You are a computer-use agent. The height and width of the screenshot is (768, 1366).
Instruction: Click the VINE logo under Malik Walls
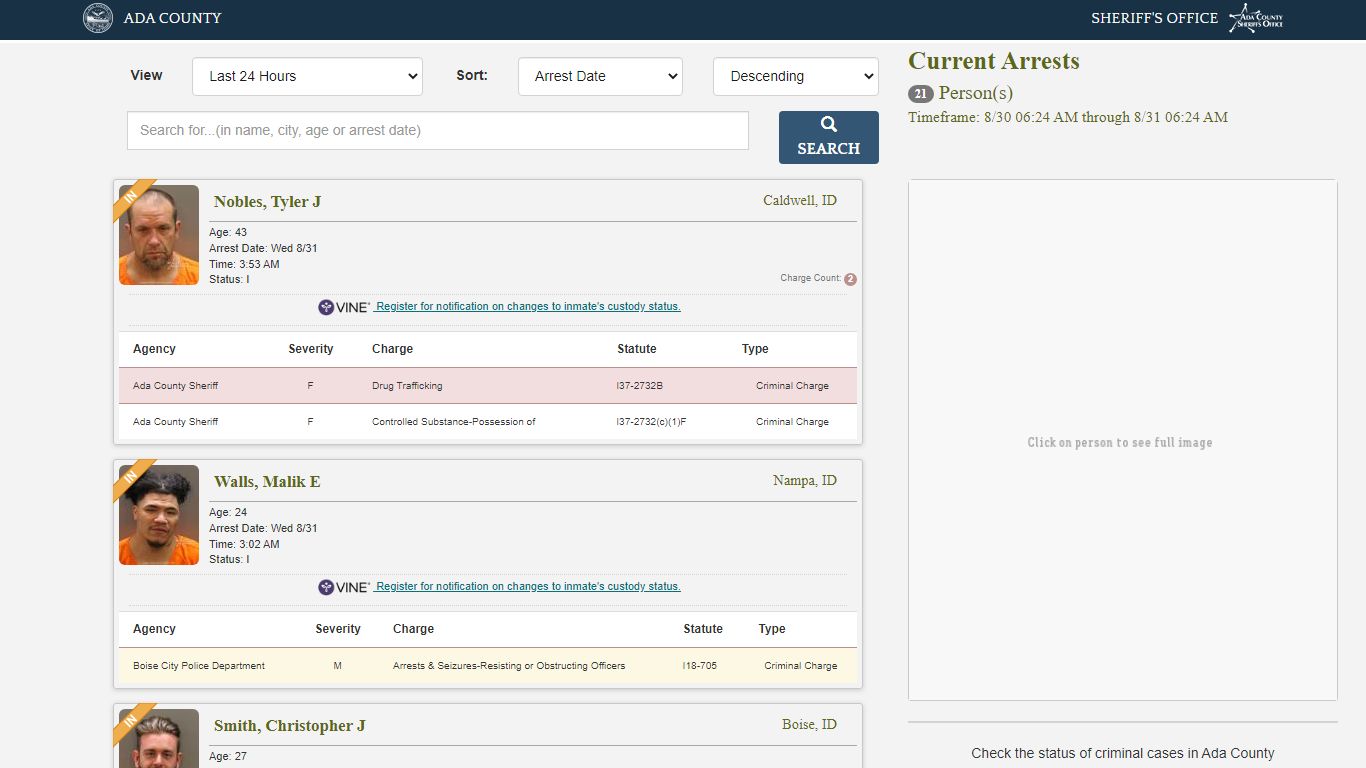click(344, 587)
